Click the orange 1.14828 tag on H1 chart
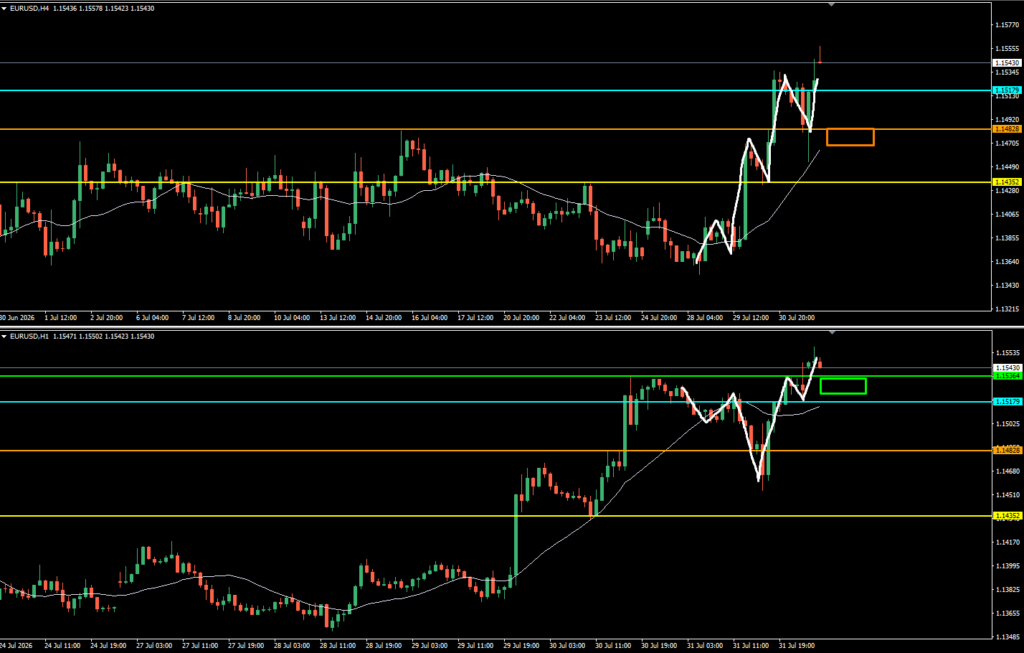 point(1006,451)
